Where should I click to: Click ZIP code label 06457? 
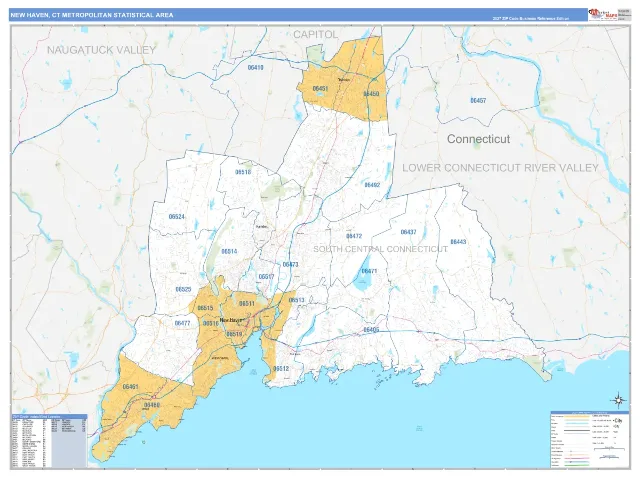[x=478, y=100]
